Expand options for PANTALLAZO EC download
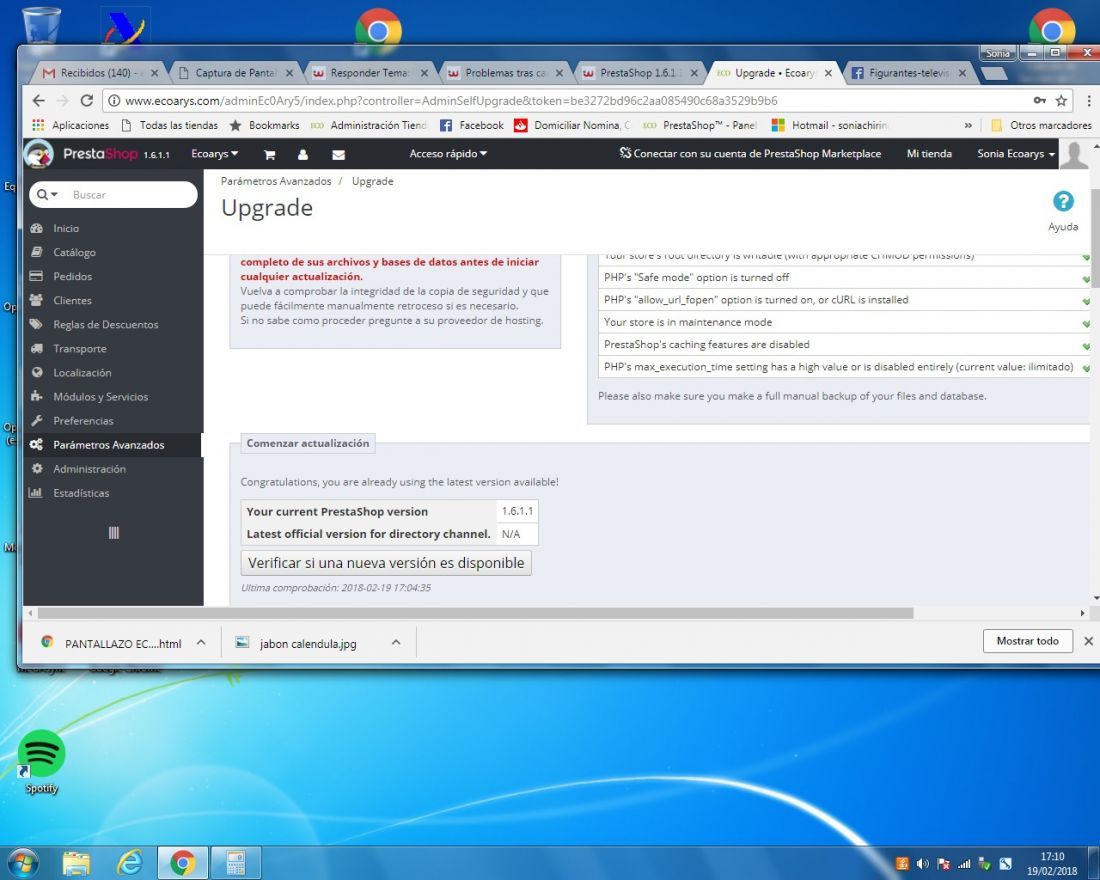Screen dimensions: 1100x880 coord(201,642)
